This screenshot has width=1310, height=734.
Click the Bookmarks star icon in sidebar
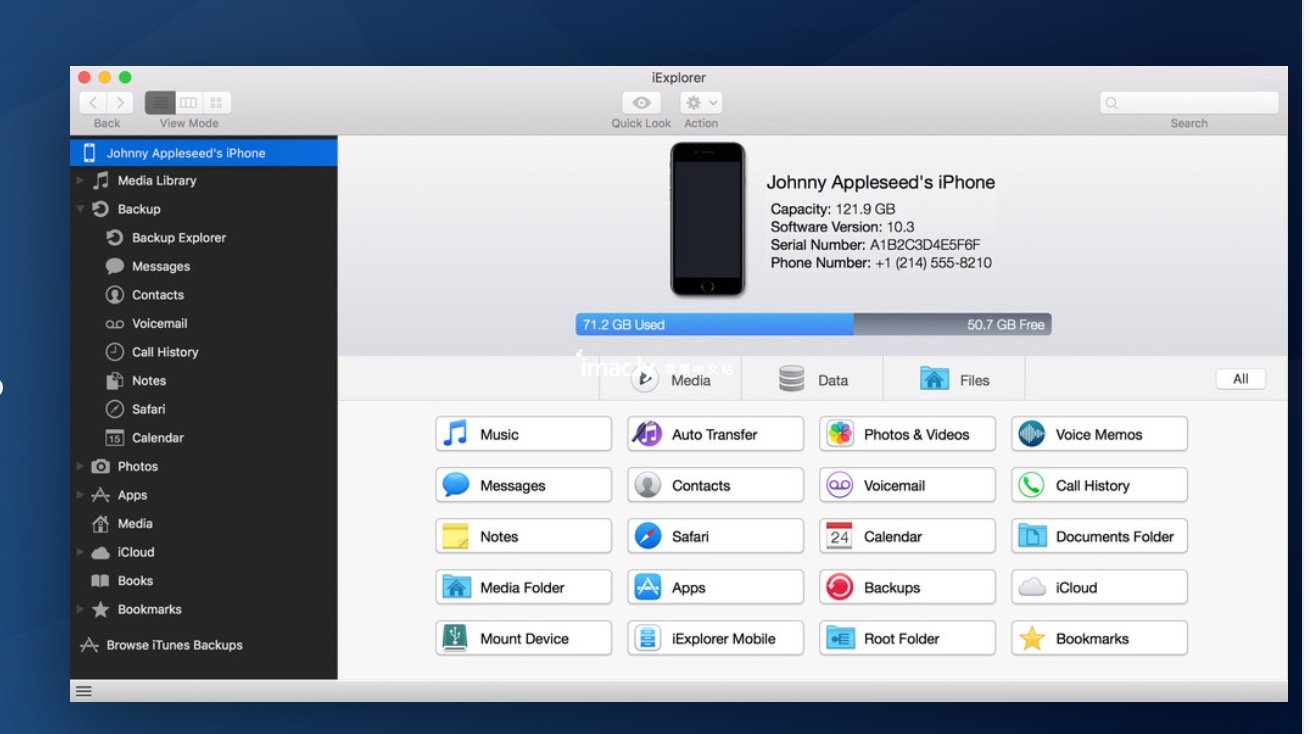[x=101, y=610]
